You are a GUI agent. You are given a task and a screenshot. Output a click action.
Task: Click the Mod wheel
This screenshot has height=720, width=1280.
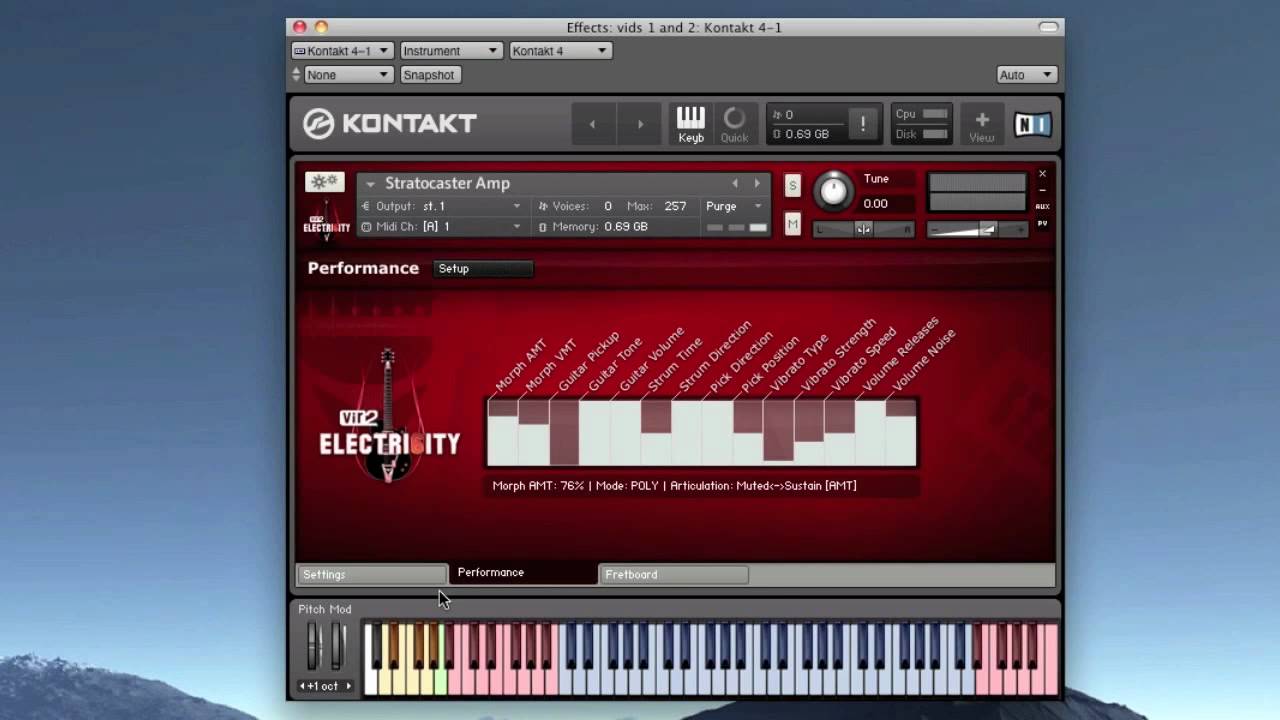337,646
